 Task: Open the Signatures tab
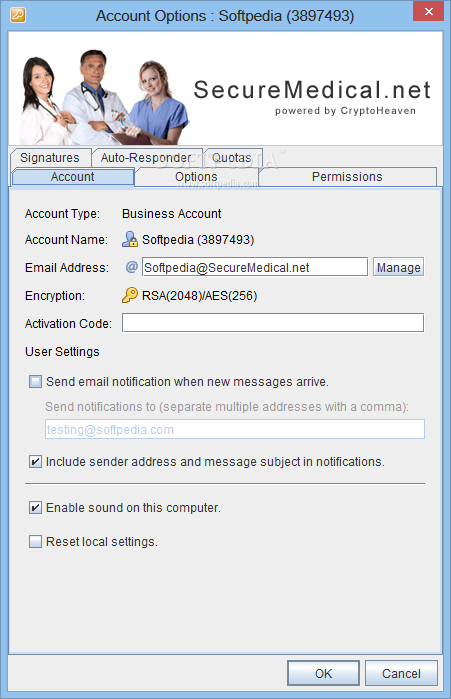click(x=50, y=157)
